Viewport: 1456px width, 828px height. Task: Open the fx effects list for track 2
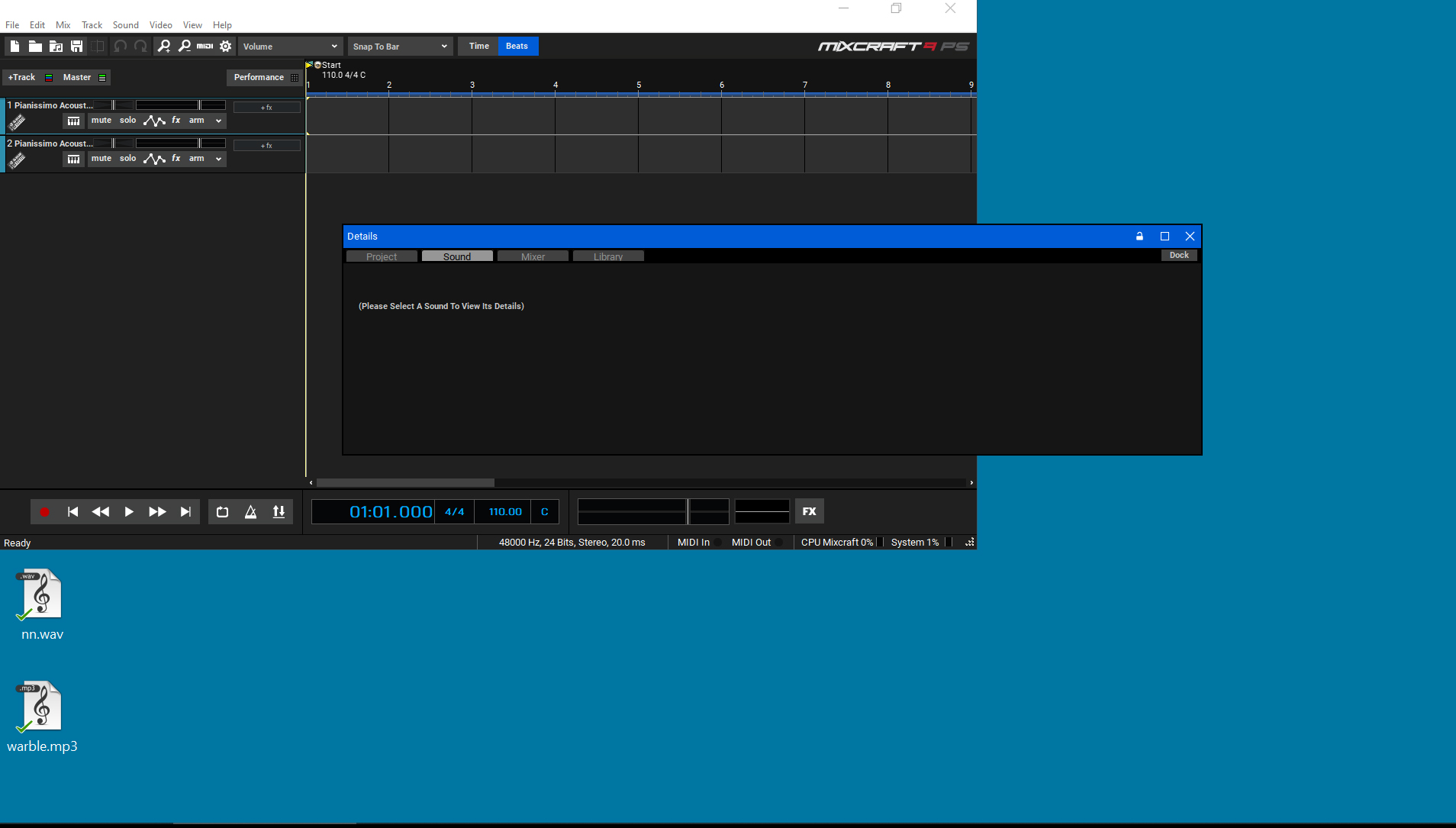(x=176, y=159)
